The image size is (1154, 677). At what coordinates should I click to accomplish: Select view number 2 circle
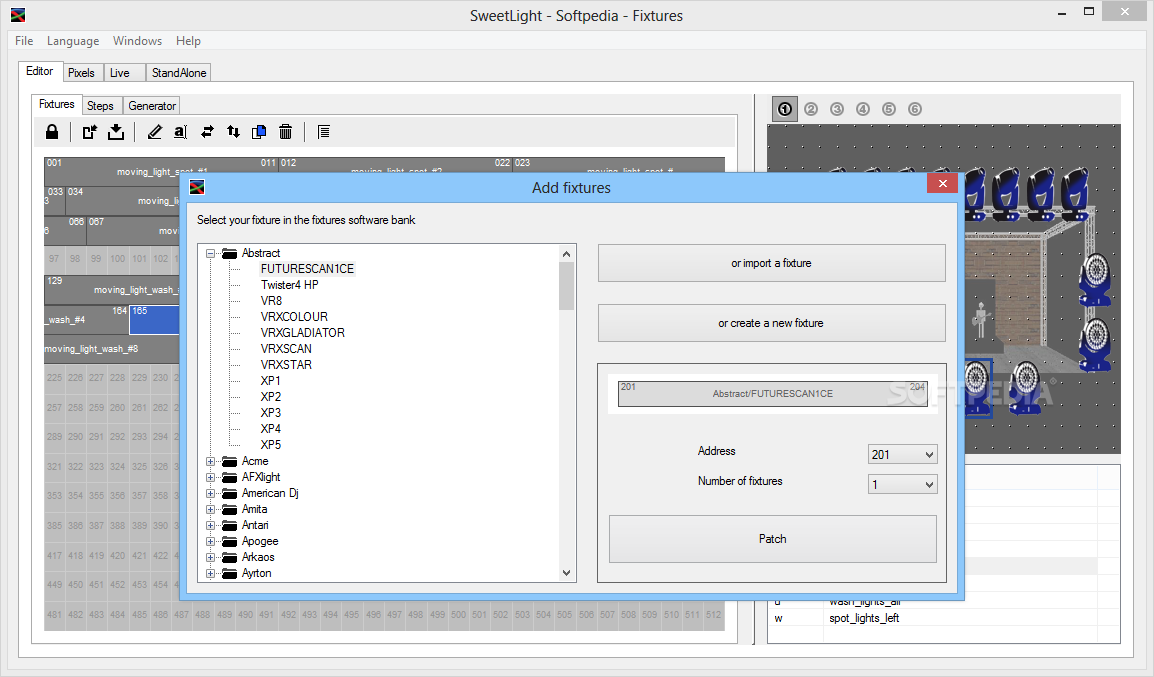pos(811,109)
